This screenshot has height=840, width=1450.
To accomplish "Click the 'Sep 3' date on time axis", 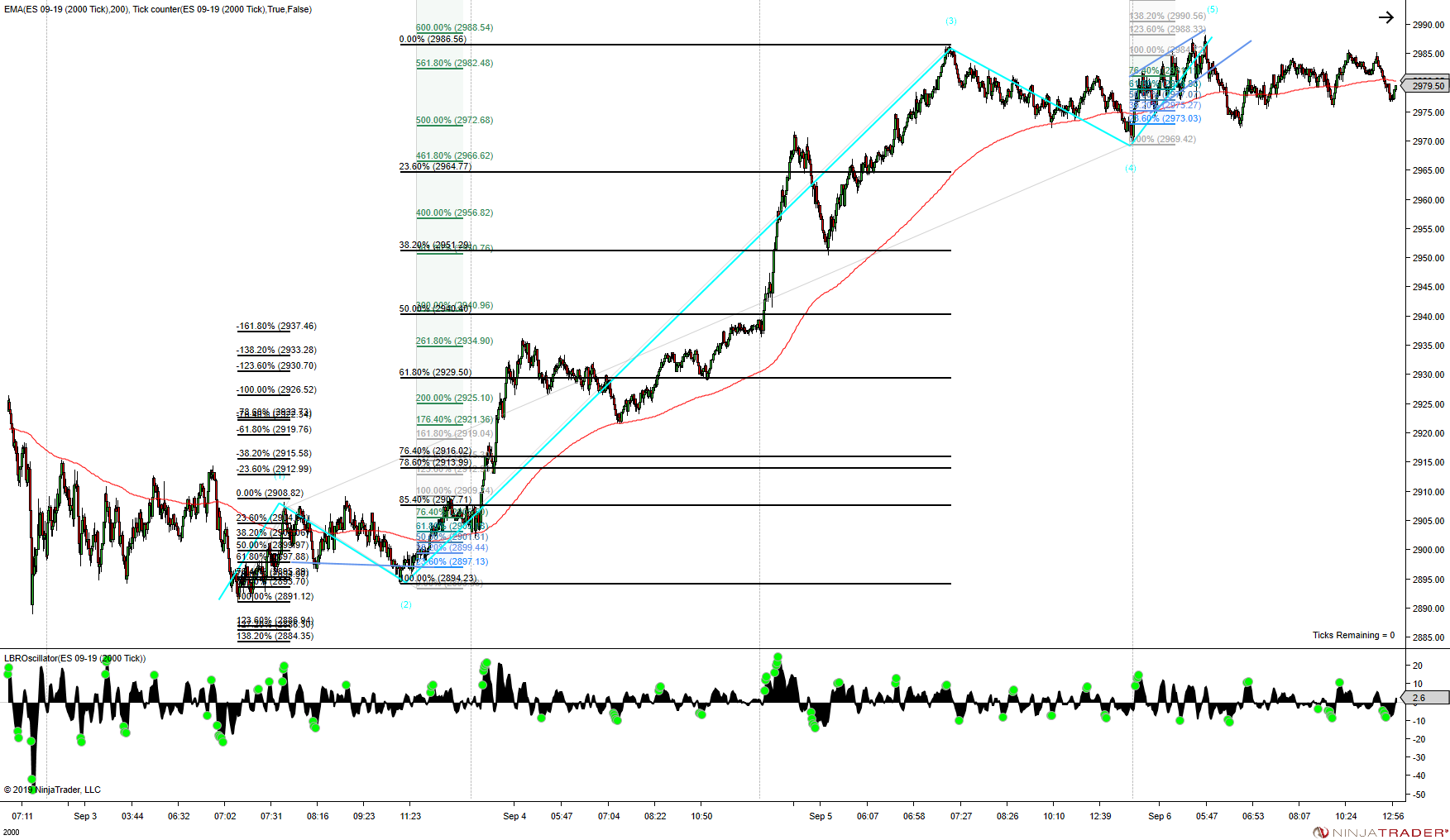I will click(85, 816).
